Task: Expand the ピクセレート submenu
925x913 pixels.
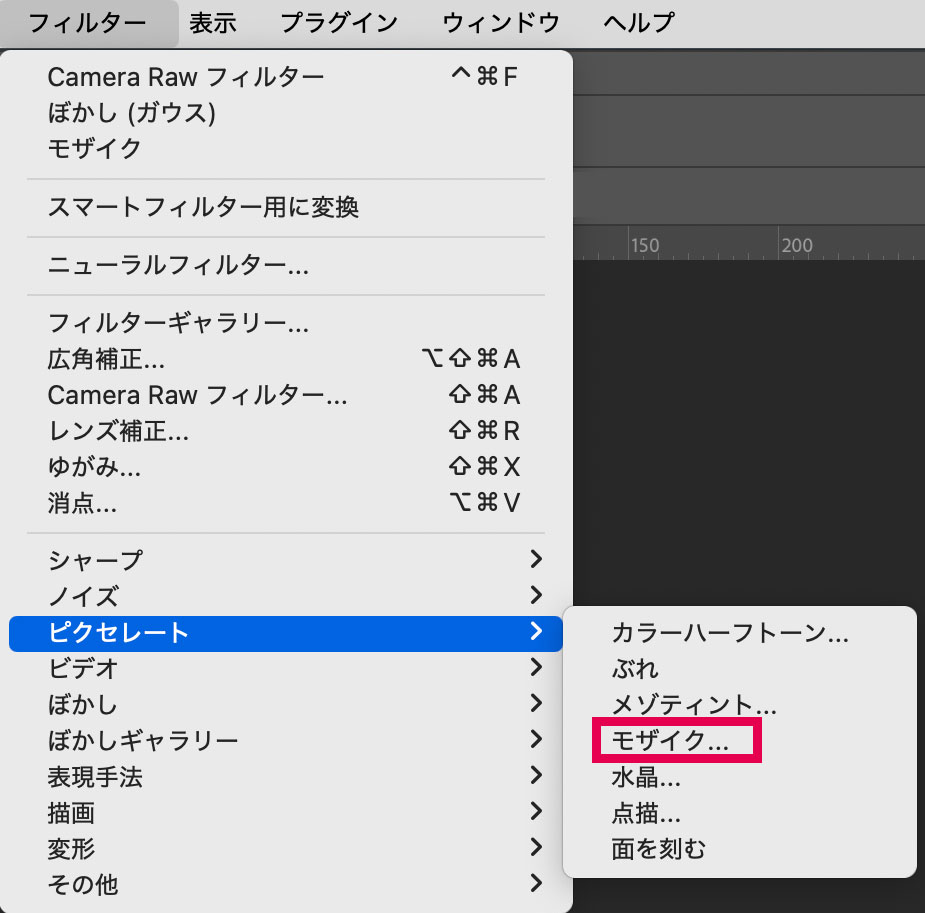Action: tap(286, 633)
